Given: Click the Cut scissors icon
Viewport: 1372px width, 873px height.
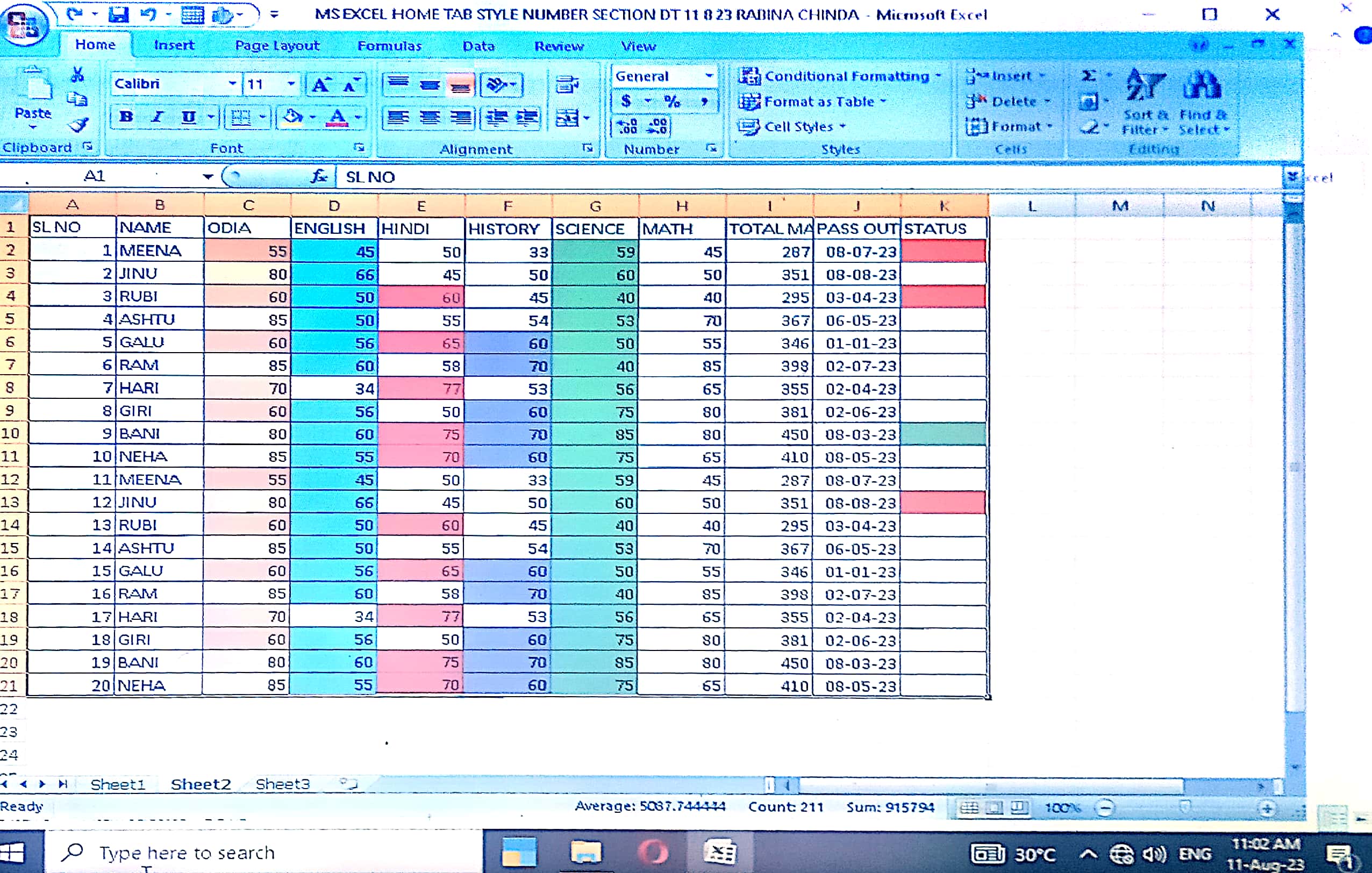Looking at the screenshot, I should point(77,75).
